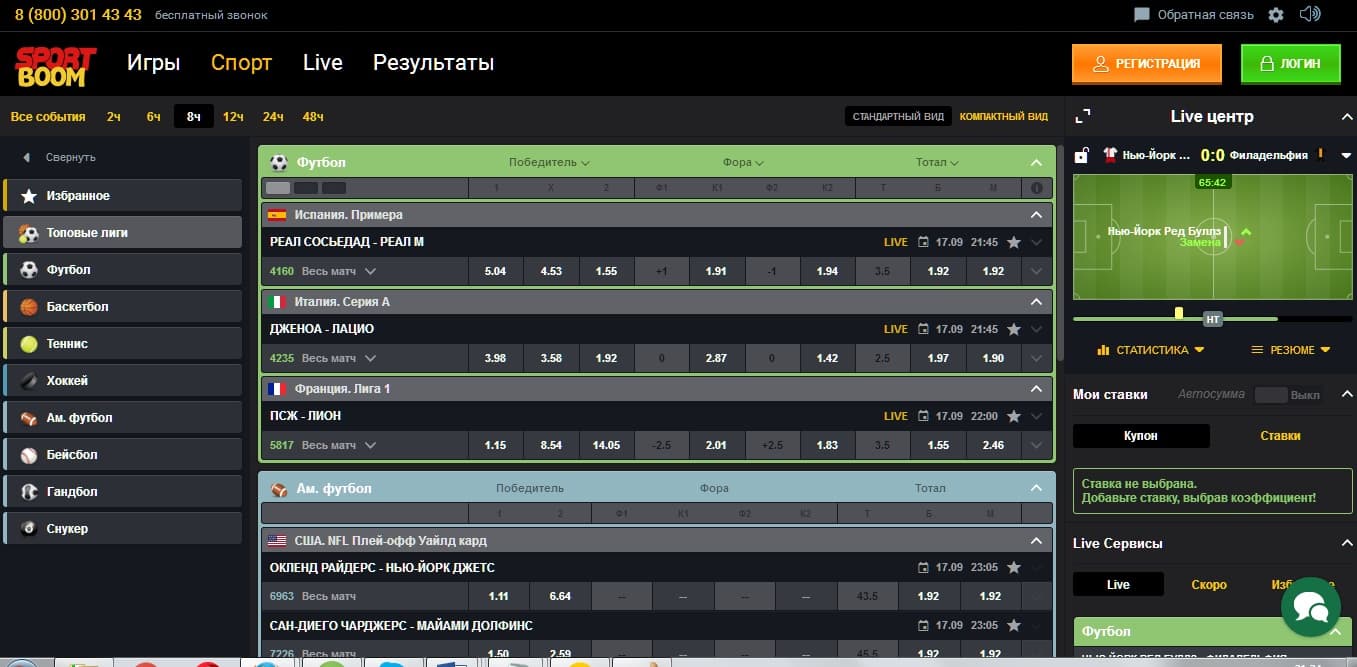The height and width of the screenshot is (667, 1357).
Task: Select Ам. футбол in the sports sidebar
Action: click(x=123, y=418)
